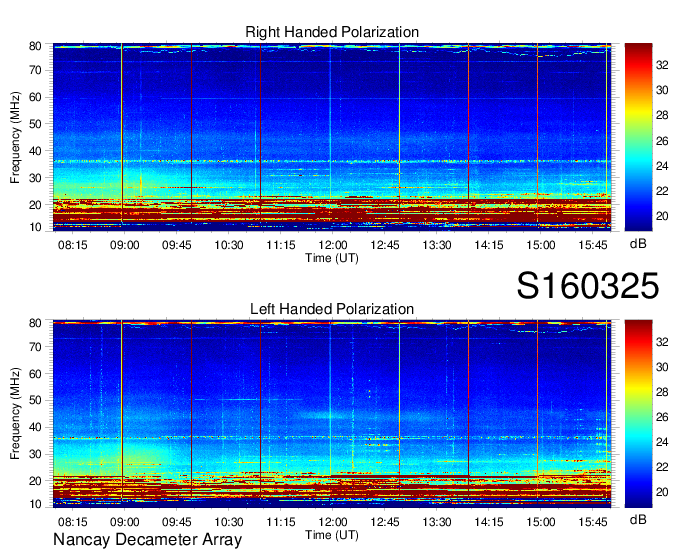Click the 14:15 tick of Right Handed plot
This screenshot has height=552, width=680.
click(x=489, y=245)
